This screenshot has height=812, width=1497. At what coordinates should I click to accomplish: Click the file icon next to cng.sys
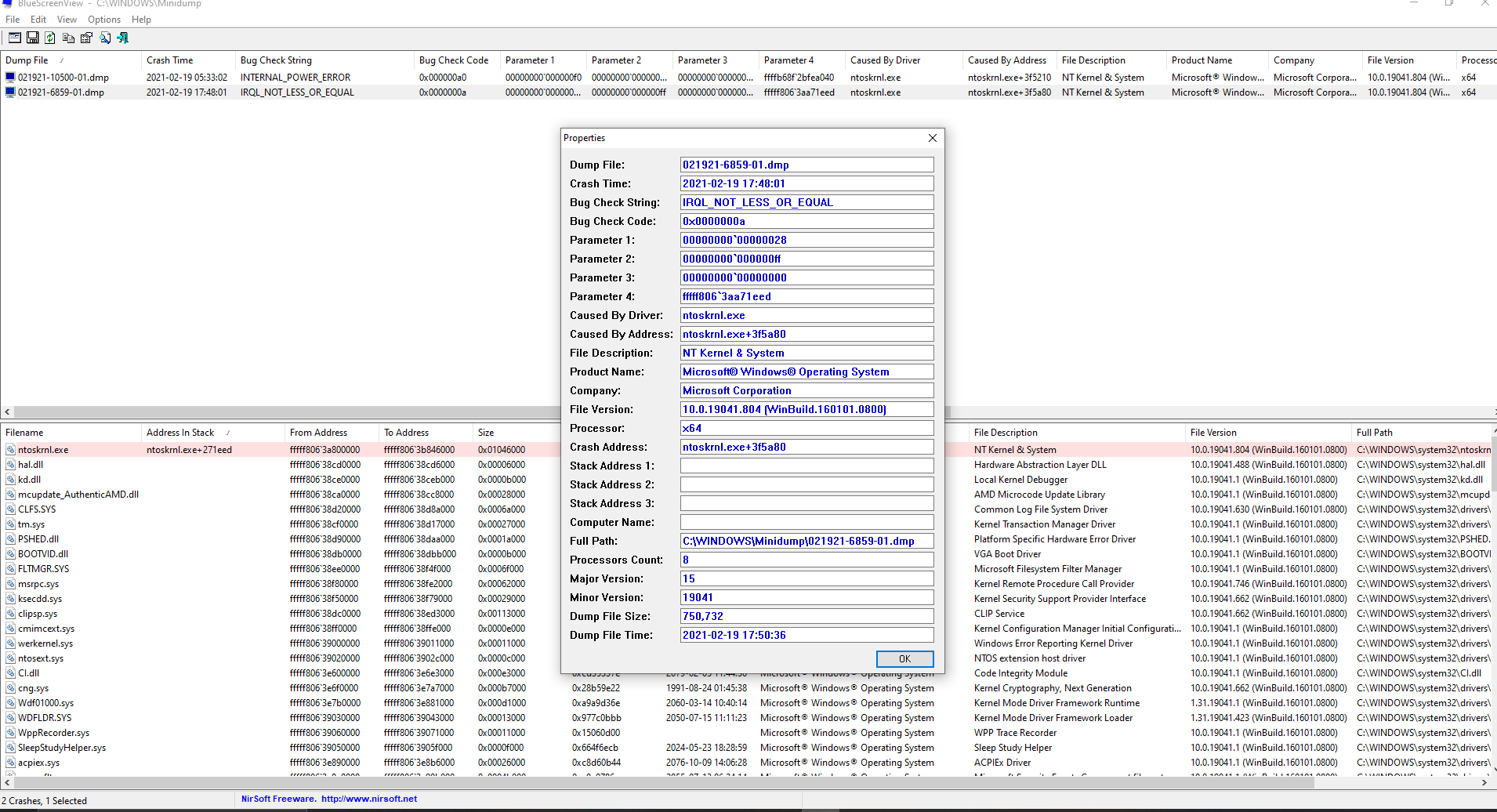(11, 688)
